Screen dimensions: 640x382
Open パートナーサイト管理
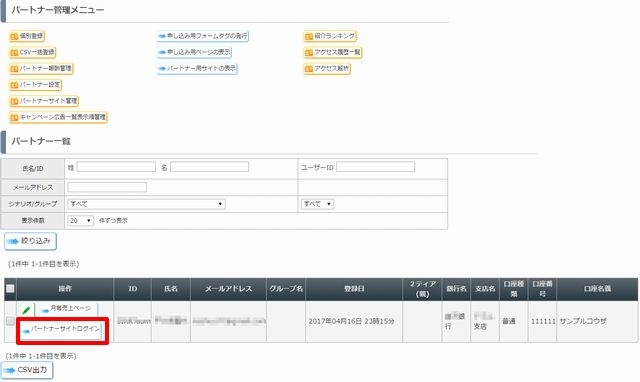pyautogui.click(x=44, y=101)
